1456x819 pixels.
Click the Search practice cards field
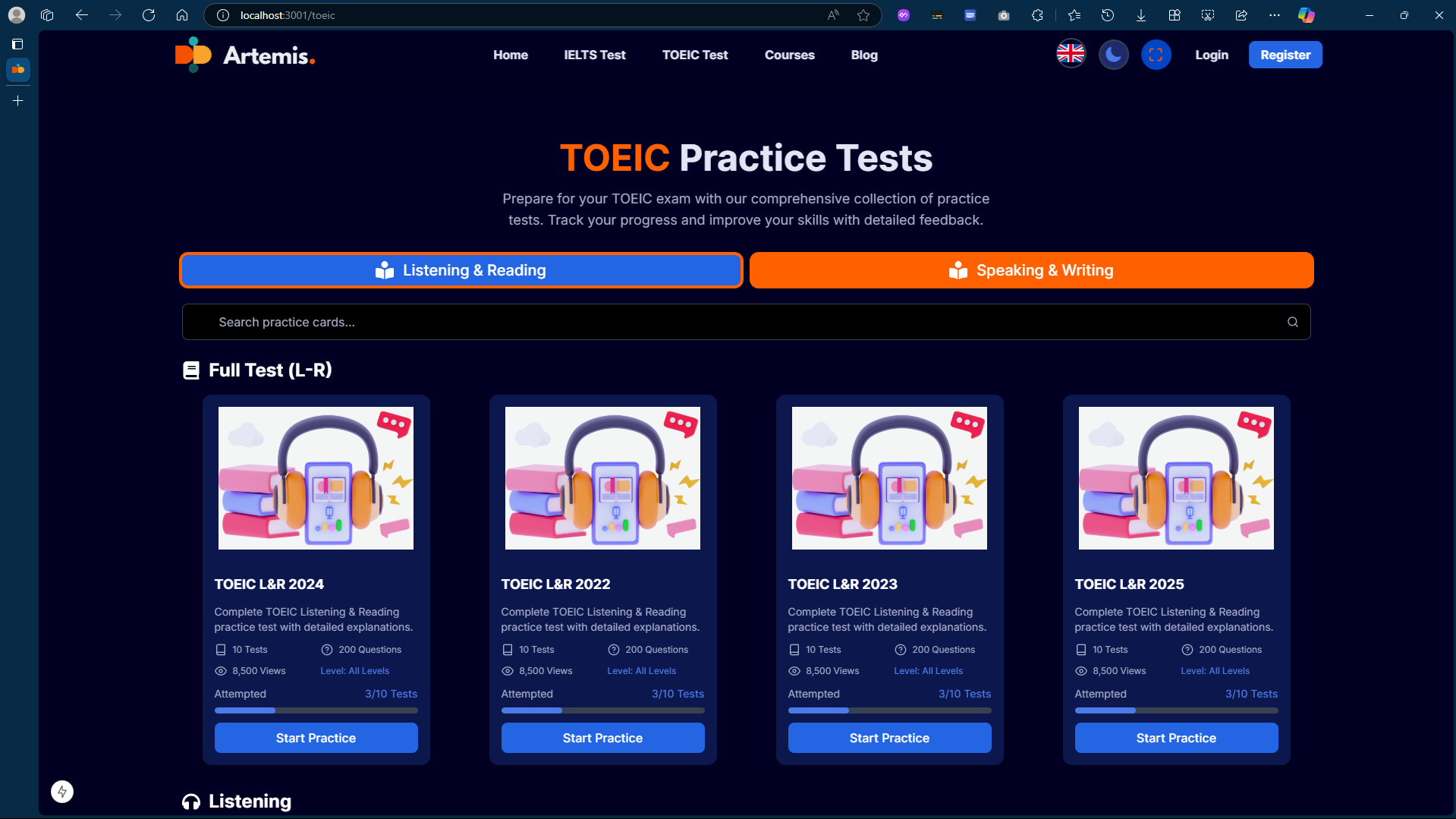coord(746,322)
